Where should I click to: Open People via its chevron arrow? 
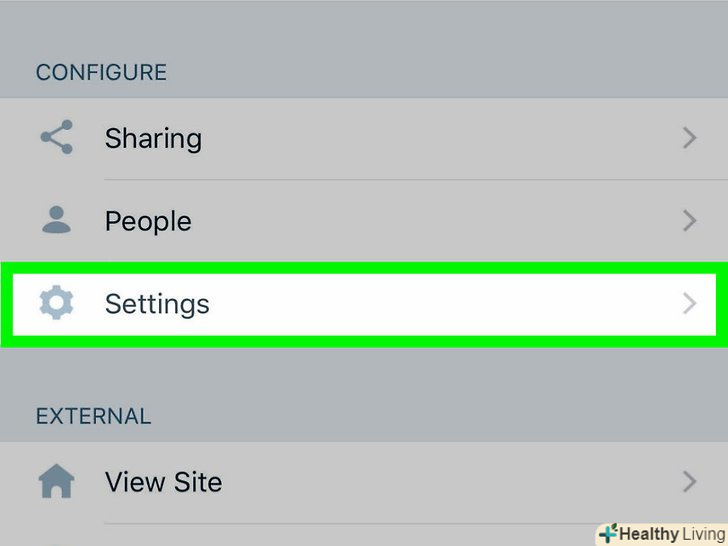pos(689,221)
